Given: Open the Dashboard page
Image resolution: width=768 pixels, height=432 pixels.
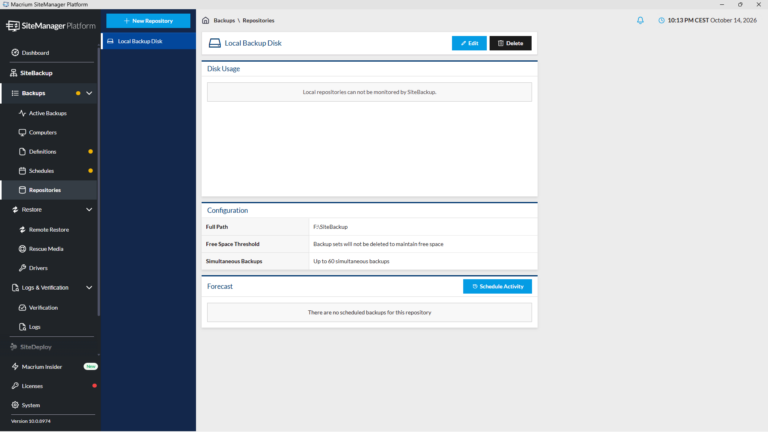Looking at the screenshot, I should click(35, 52).
